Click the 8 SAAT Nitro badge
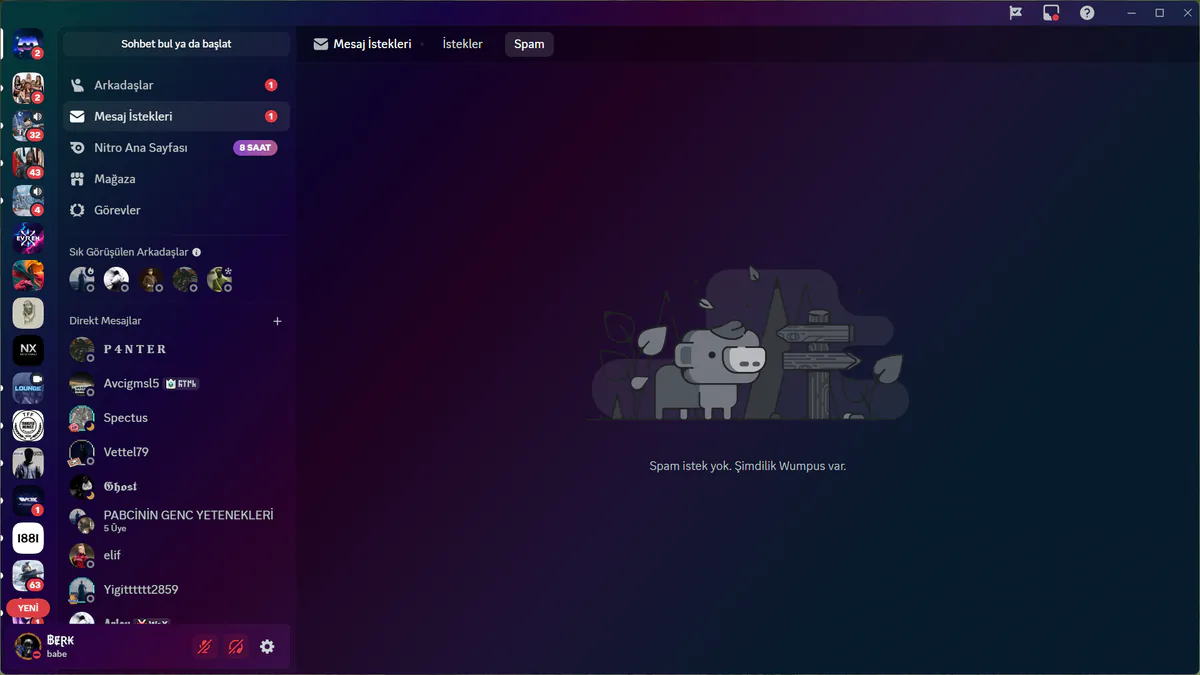This screenshot has width=1200, height=675. [x=255, y=148]
